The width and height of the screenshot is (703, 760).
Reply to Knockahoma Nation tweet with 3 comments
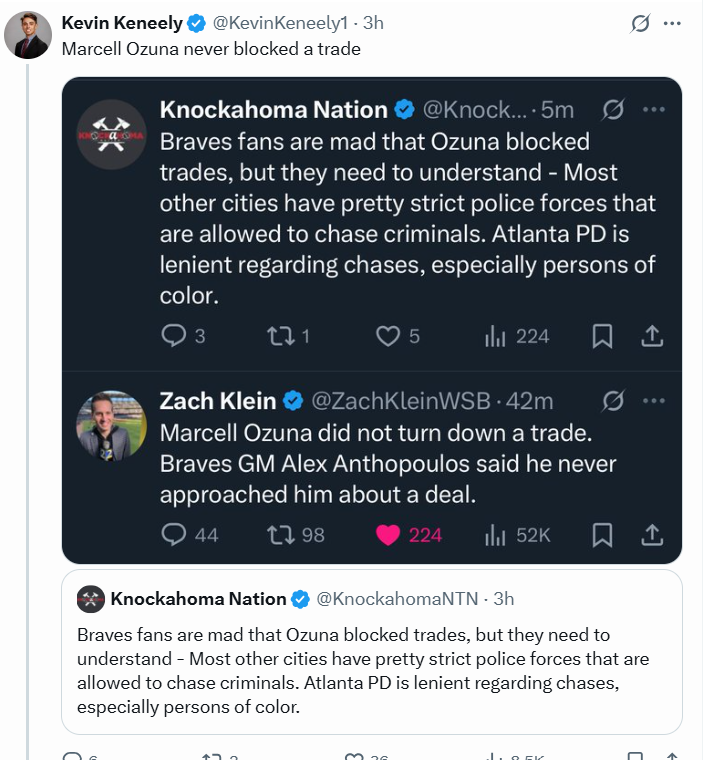click(183, 336)
